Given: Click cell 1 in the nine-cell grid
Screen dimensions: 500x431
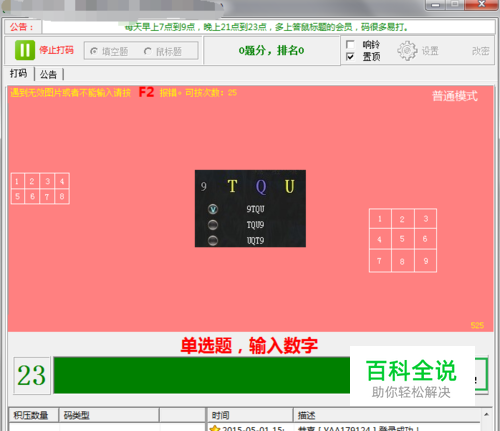Looking at the screenshot, I should (380, 219).
